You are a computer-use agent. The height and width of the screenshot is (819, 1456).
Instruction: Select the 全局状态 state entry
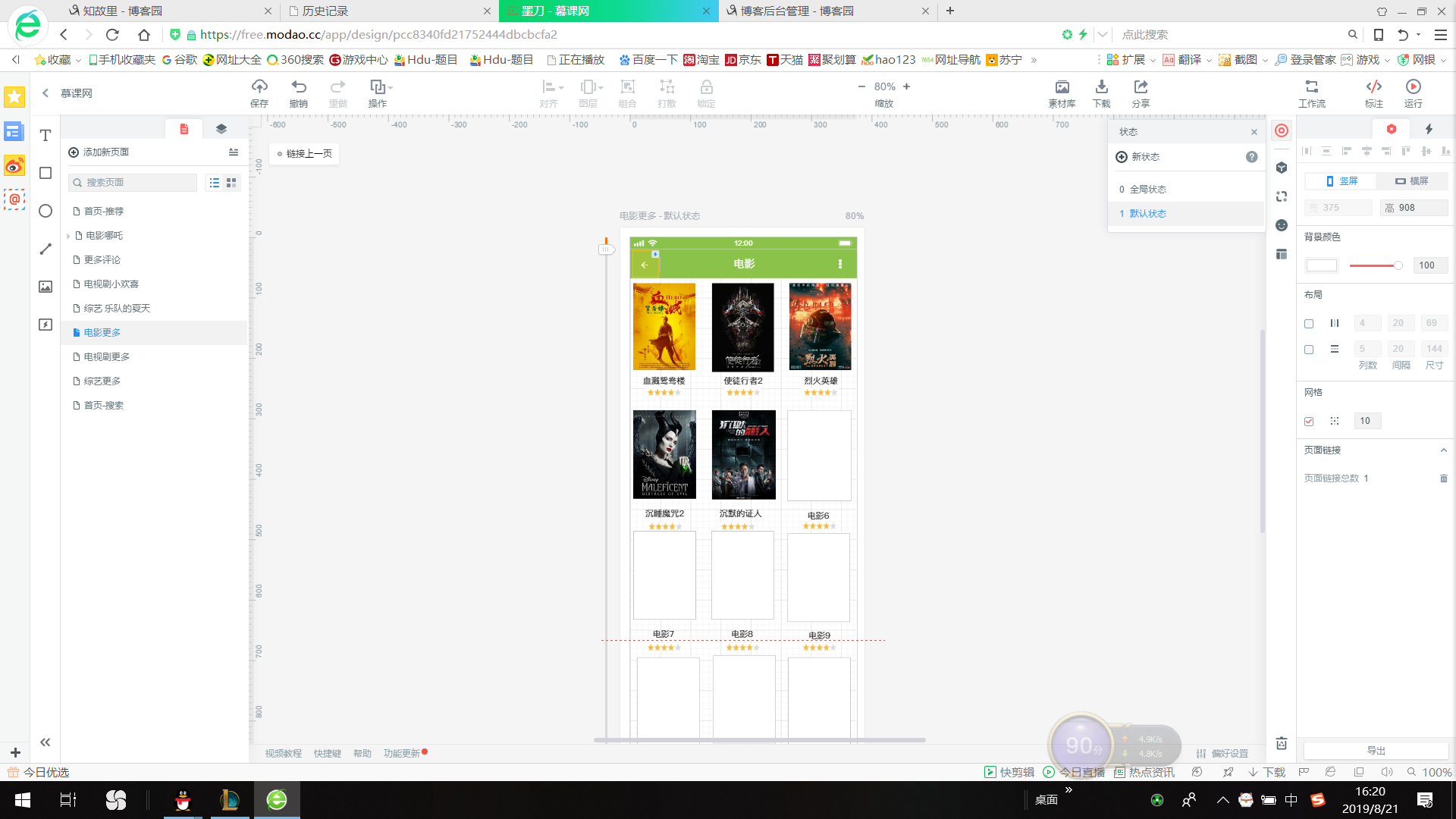click(x=1148, y=190)
